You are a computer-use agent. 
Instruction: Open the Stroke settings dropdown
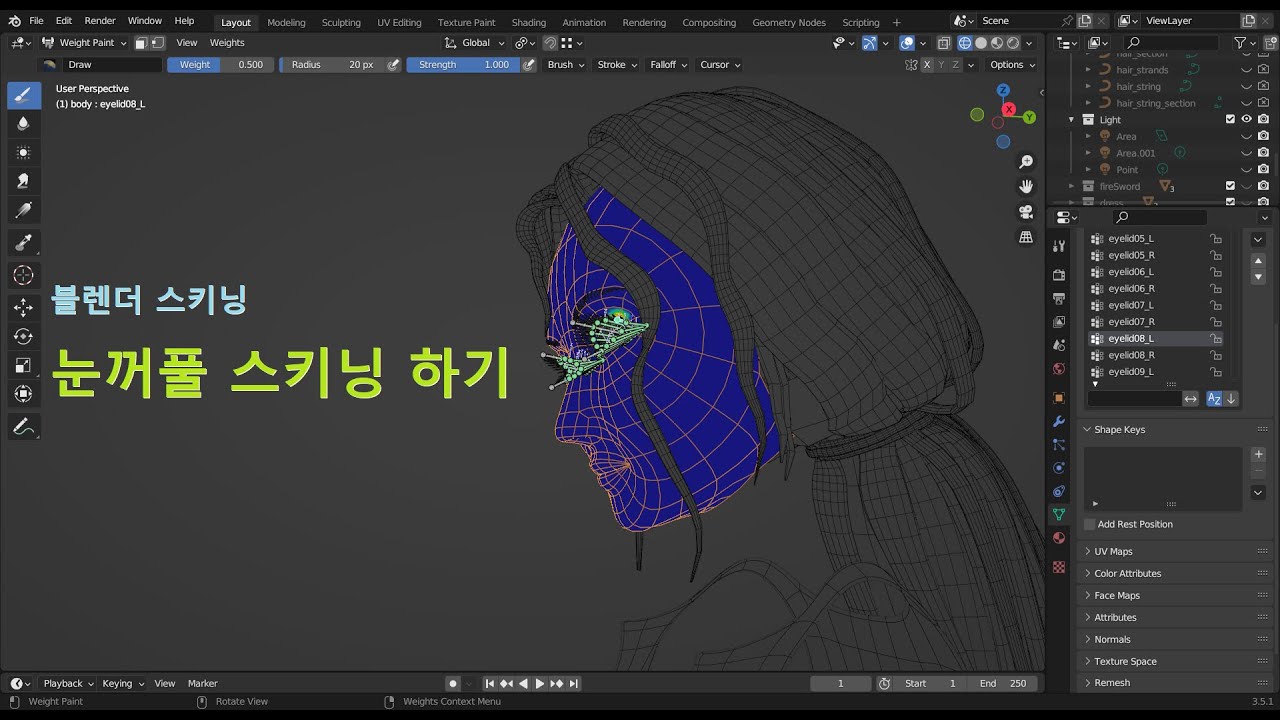616,65
